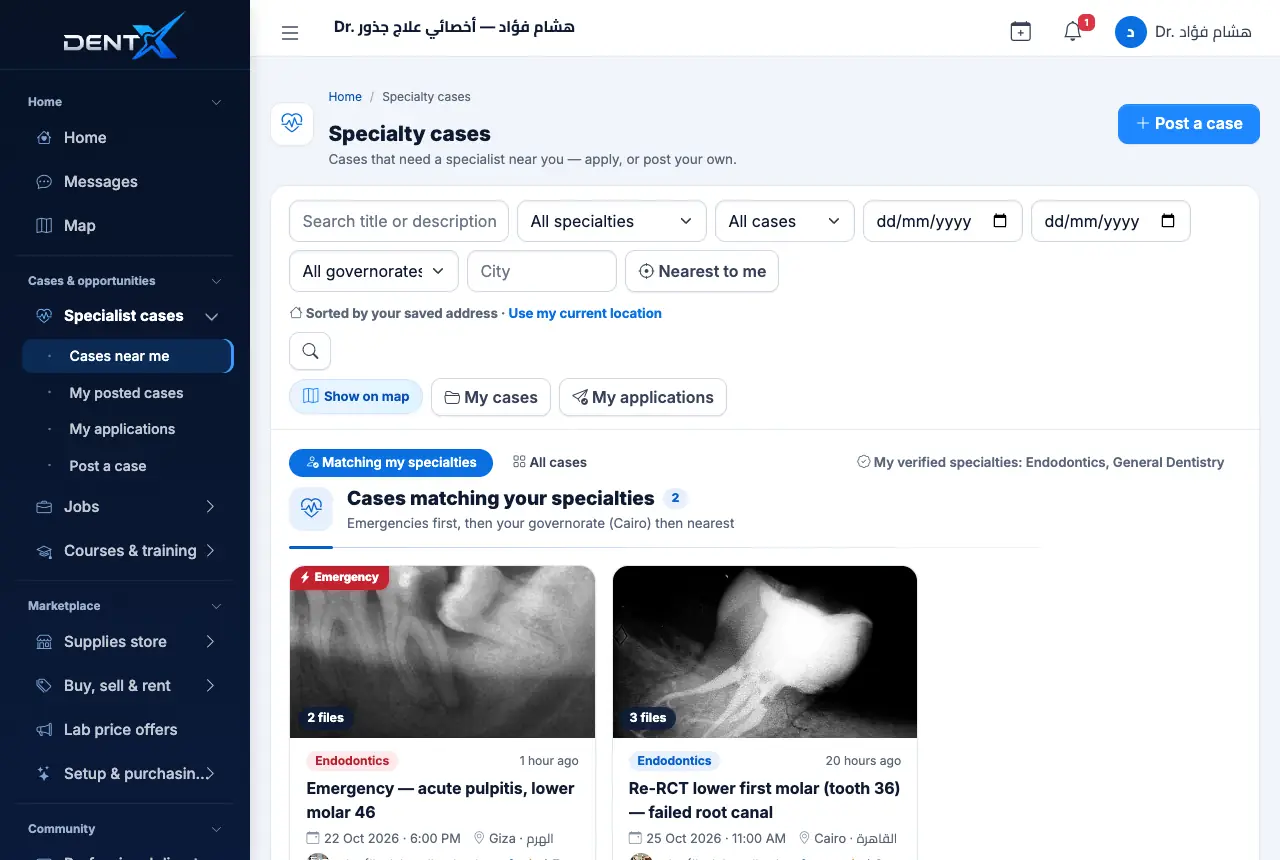The width and height of the screenshot is (1280, 860).
Task: Select the Matching my specialties filter
Action: pos(391,463)
